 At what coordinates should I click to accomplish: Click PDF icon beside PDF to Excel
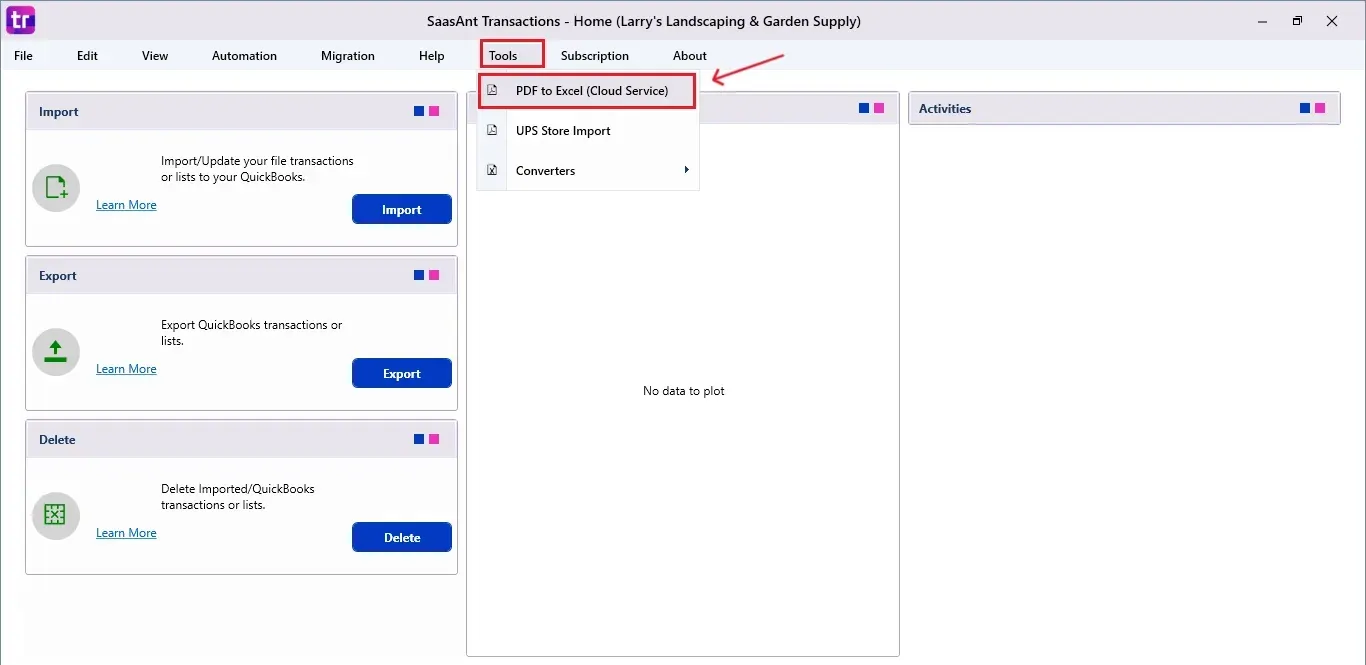(x=492, y=90)
